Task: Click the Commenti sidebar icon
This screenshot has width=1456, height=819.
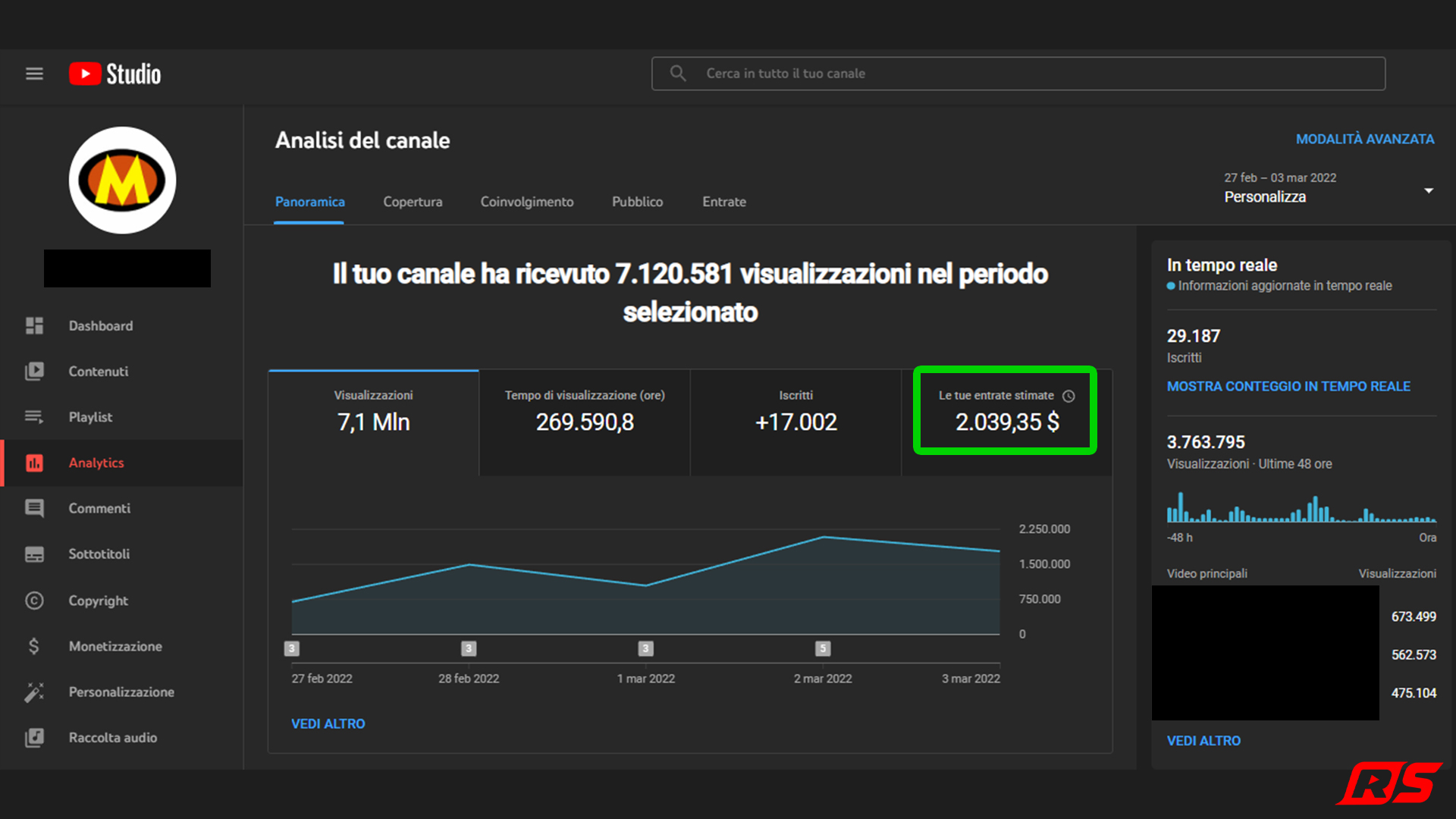Action: 34,508
